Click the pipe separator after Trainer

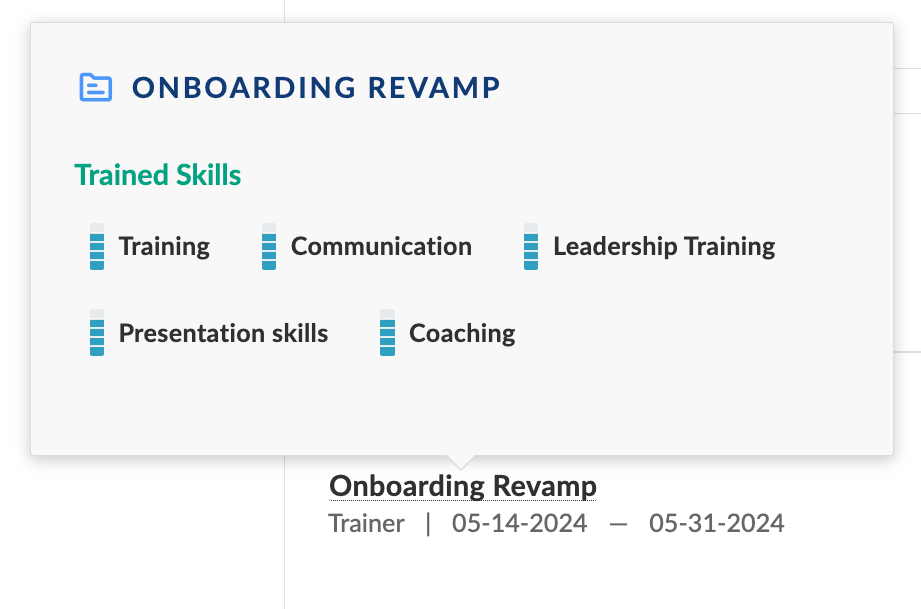coord(428,523)
